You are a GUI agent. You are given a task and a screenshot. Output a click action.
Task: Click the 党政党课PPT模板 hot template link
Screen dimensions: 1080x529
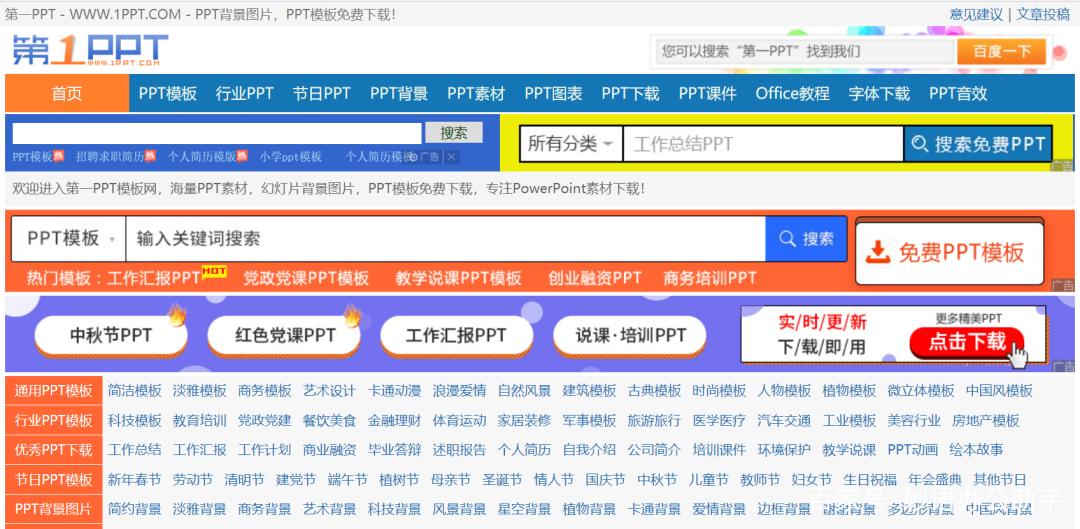coord(306,278)
